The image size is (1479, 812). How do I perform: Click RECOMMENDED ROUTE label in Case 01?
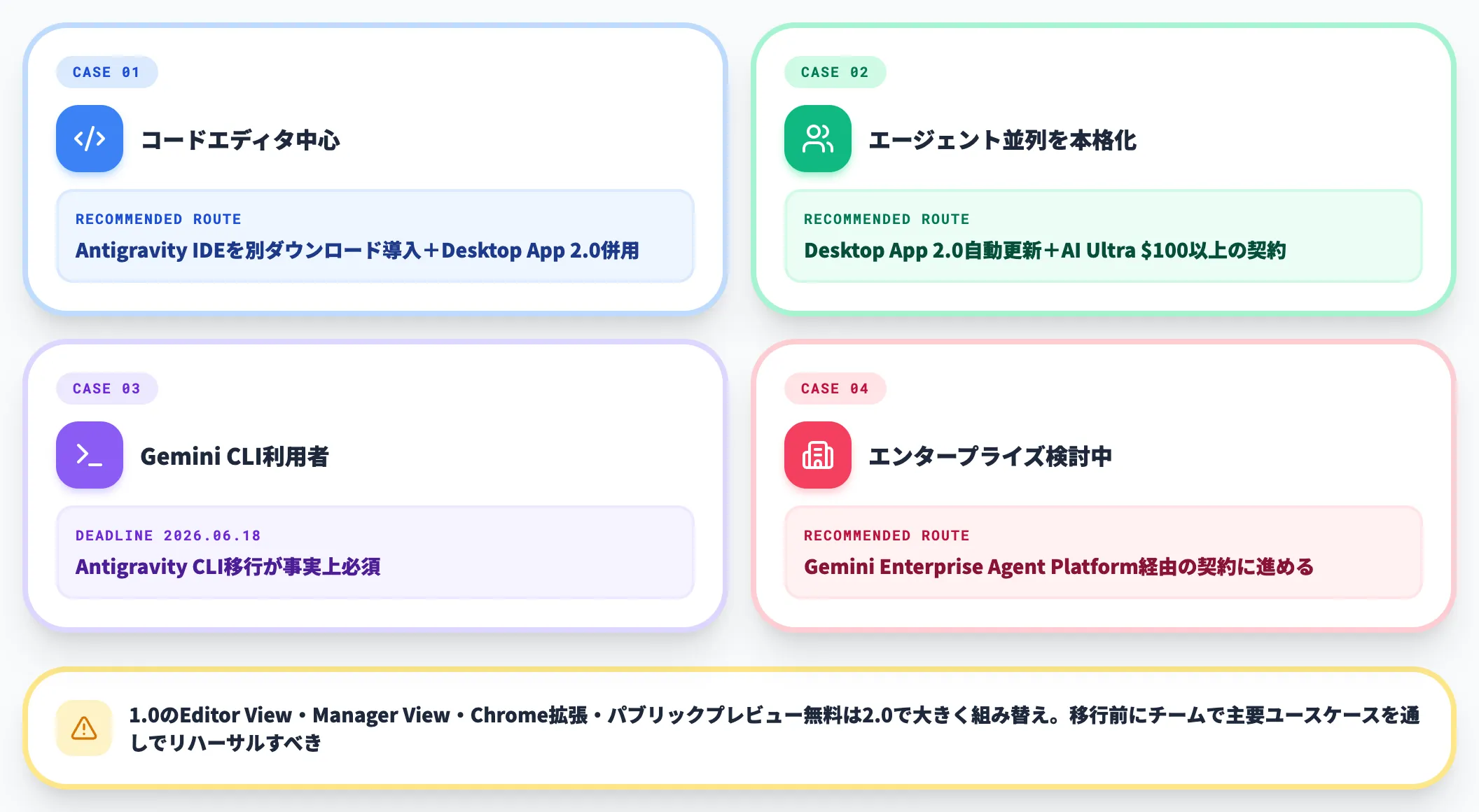pyautogui.click(x=158, y=219)
